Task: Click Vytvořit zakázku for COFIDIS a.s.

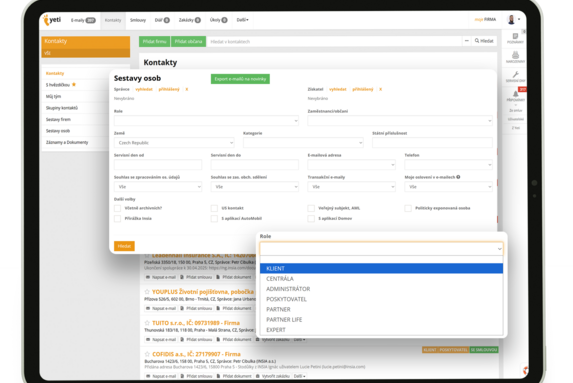Action: (273, 376)
